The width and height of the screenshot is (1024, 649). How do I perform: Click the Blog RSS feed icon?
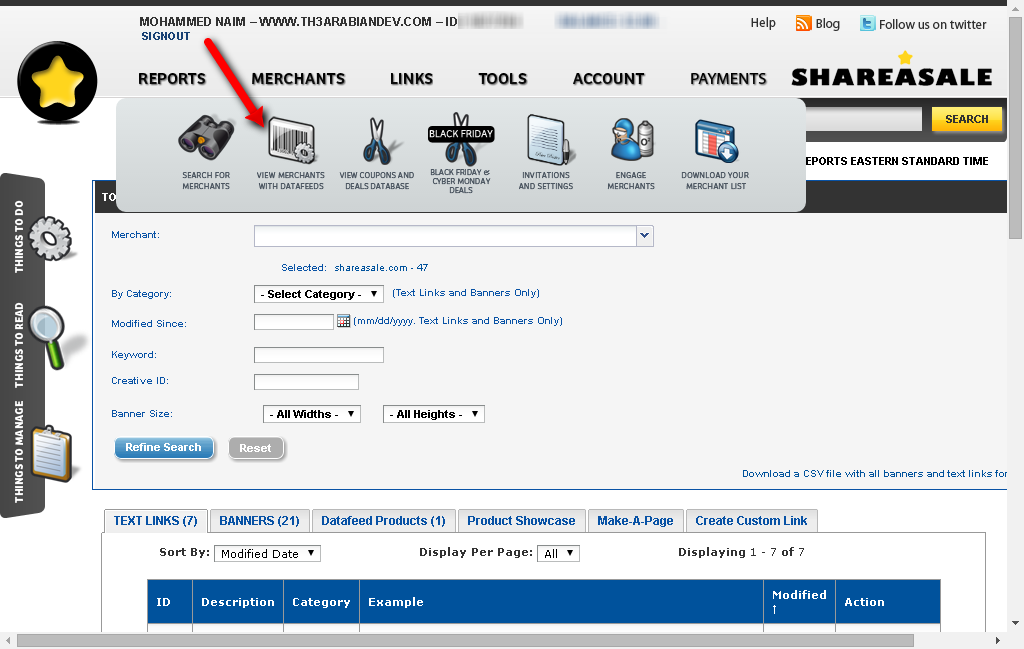tap(803, 24)
